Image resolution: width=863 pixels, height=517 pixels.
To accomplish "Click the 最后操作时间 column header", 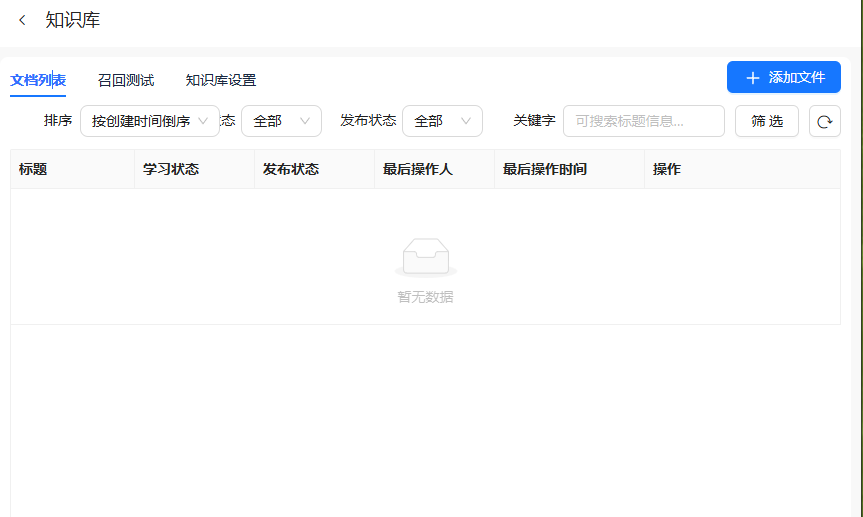I will pos(545,169).
